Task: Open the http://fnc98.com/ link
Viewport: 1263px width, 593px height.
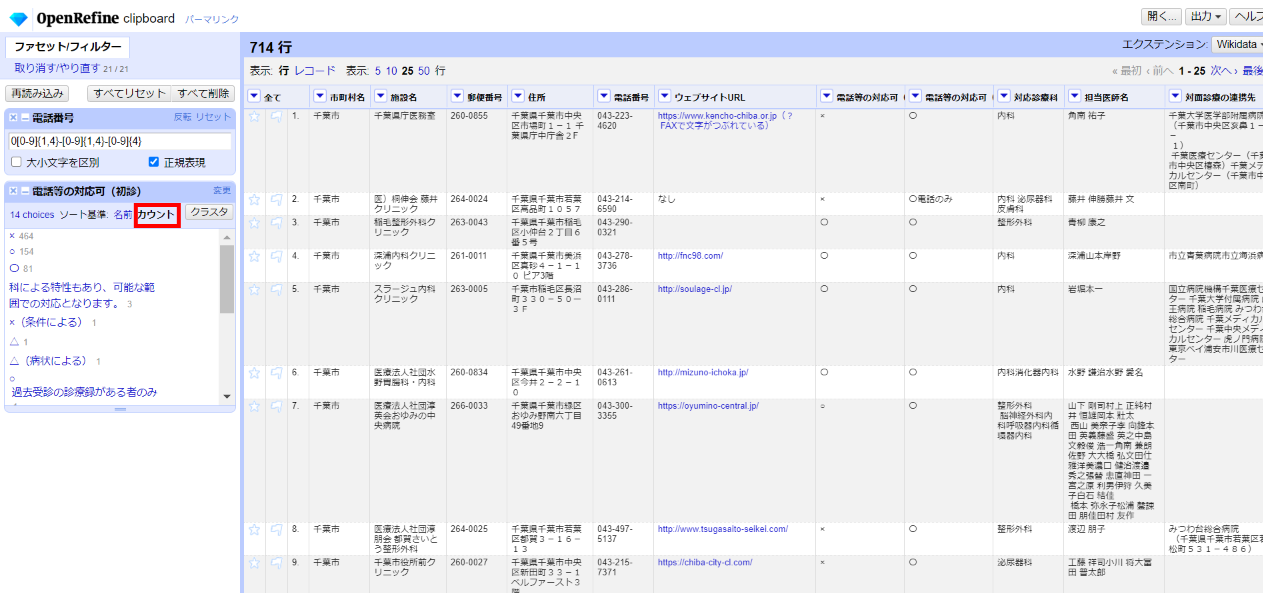Action: (690, 256)
